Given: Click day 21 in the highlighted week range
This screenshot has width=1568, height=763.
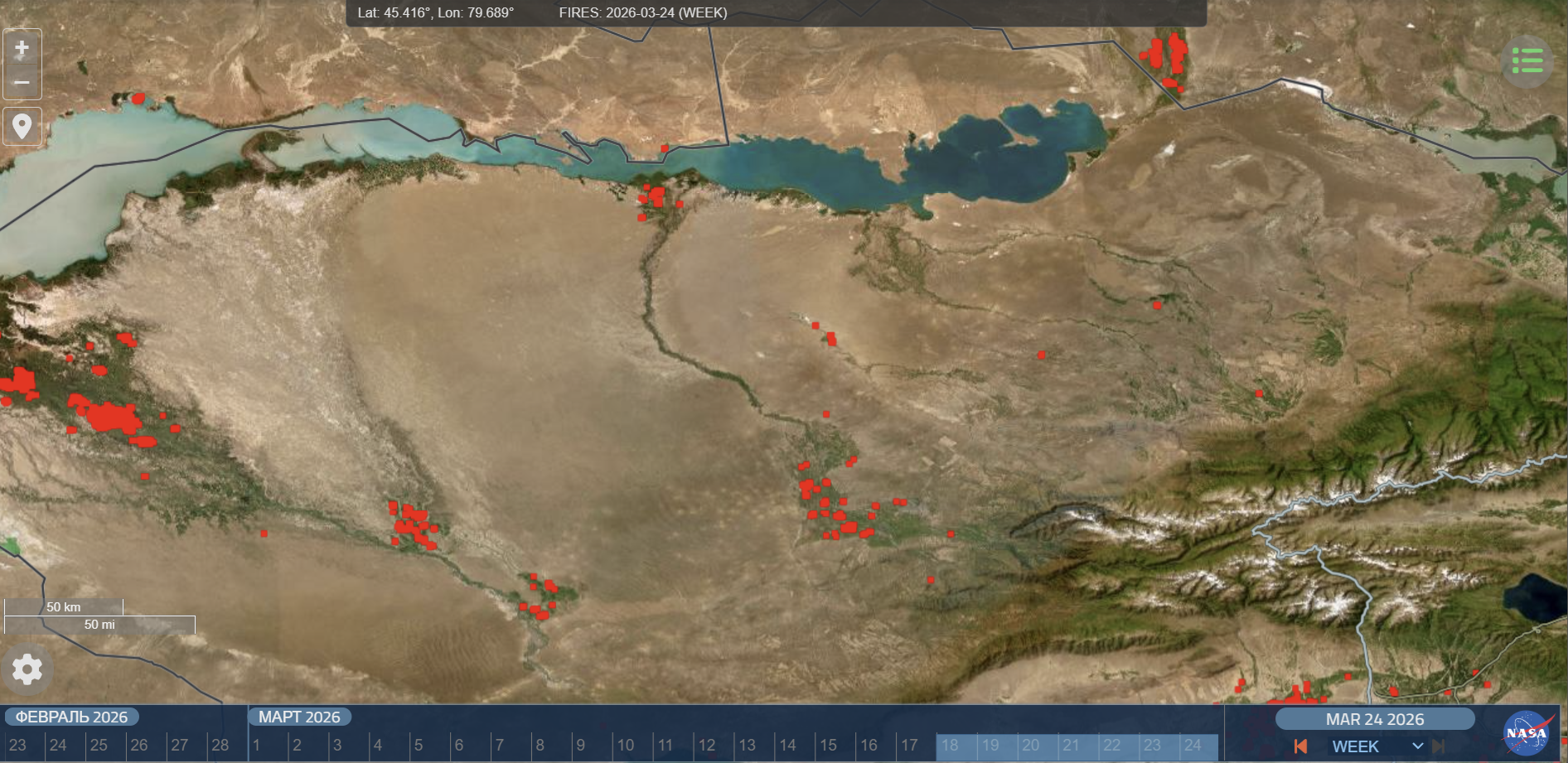Looking at the screenshot, I should click(x=1071, y=745).
